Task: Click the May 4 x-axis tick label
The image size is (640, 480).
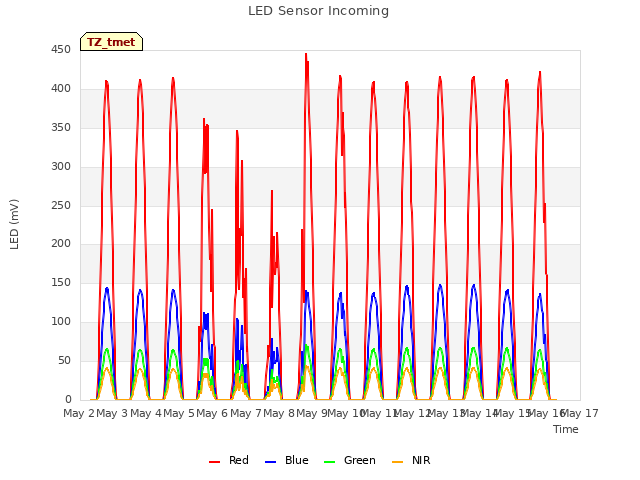Action: [146, 413]
